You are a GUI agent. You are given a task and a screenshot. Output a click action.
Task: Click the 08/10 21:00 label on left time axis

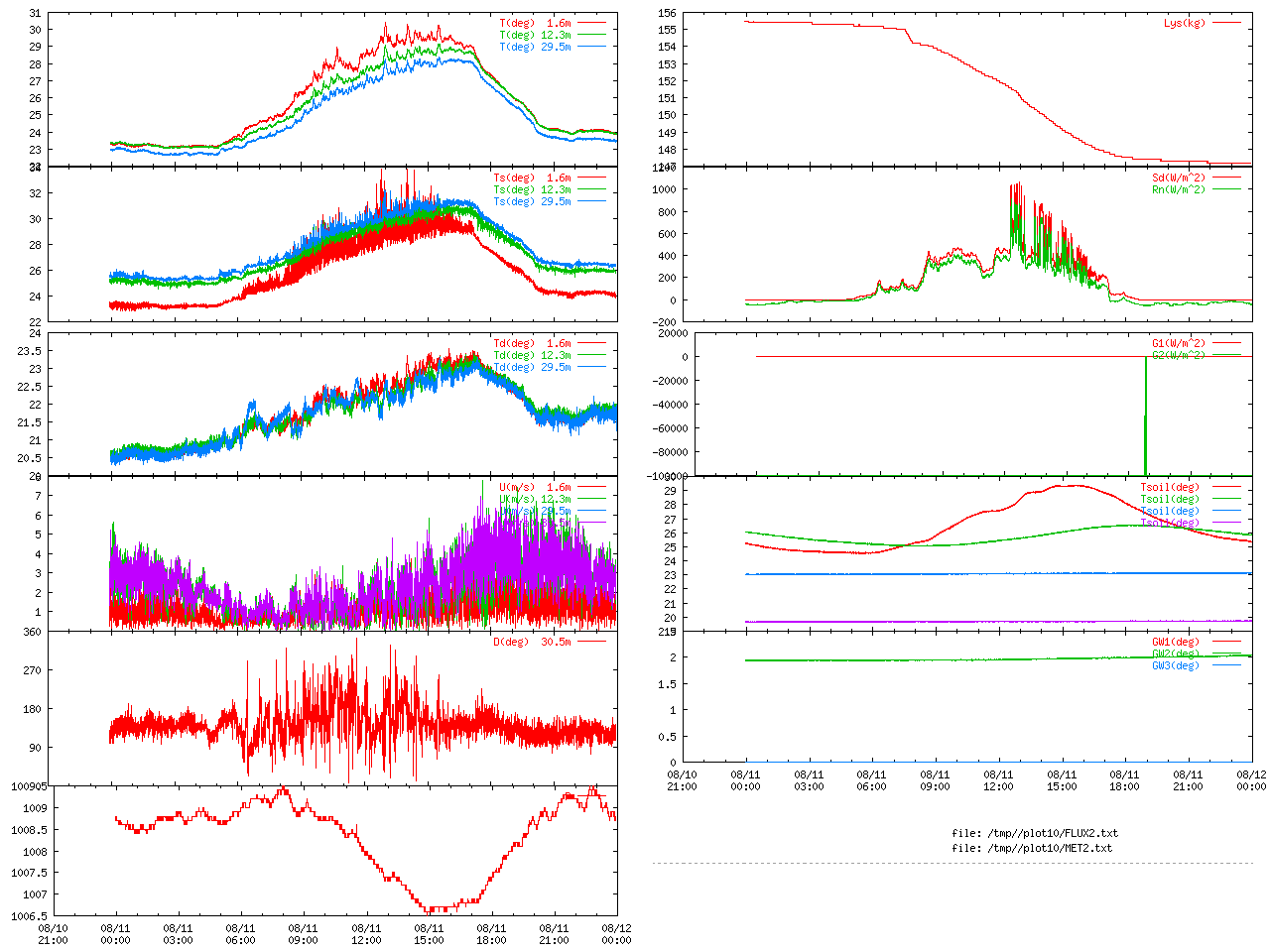(53, 934)
